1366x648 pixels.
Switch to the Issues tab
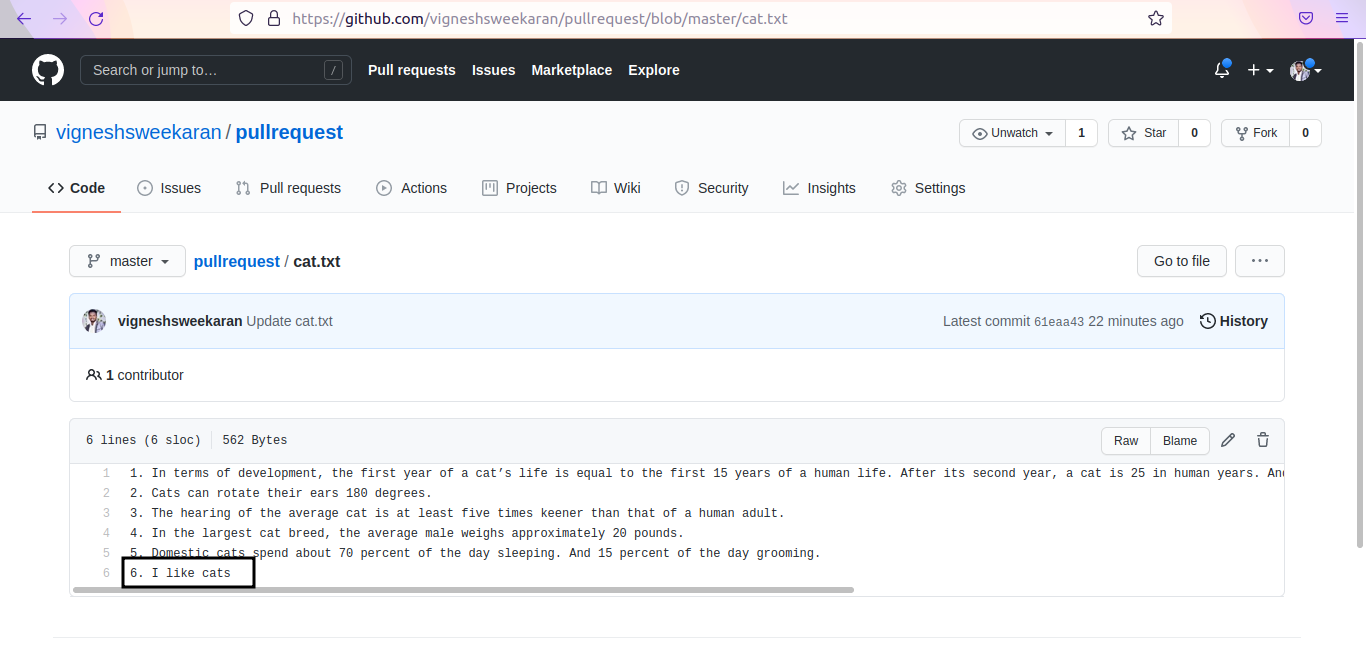point(169,187)
